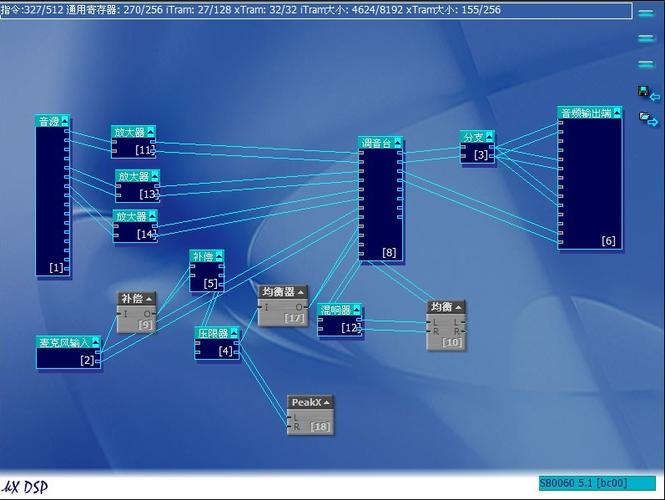665x500 pixels.
Task: Select the PeakX module title
Action: [x=306, y=402]
